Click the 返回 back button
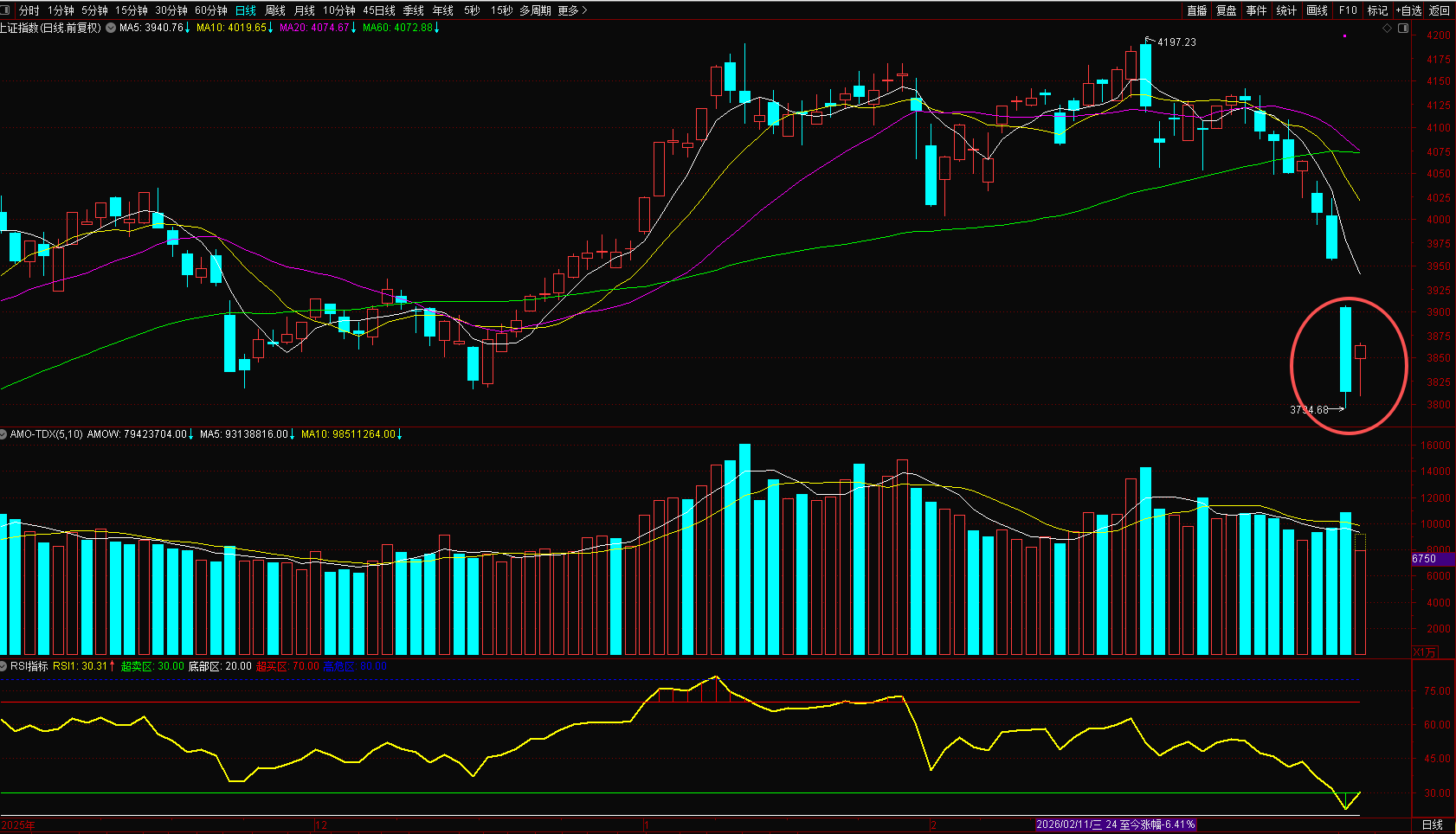The height and width of the screenshot is (834, 1456). coord(1440,10)
